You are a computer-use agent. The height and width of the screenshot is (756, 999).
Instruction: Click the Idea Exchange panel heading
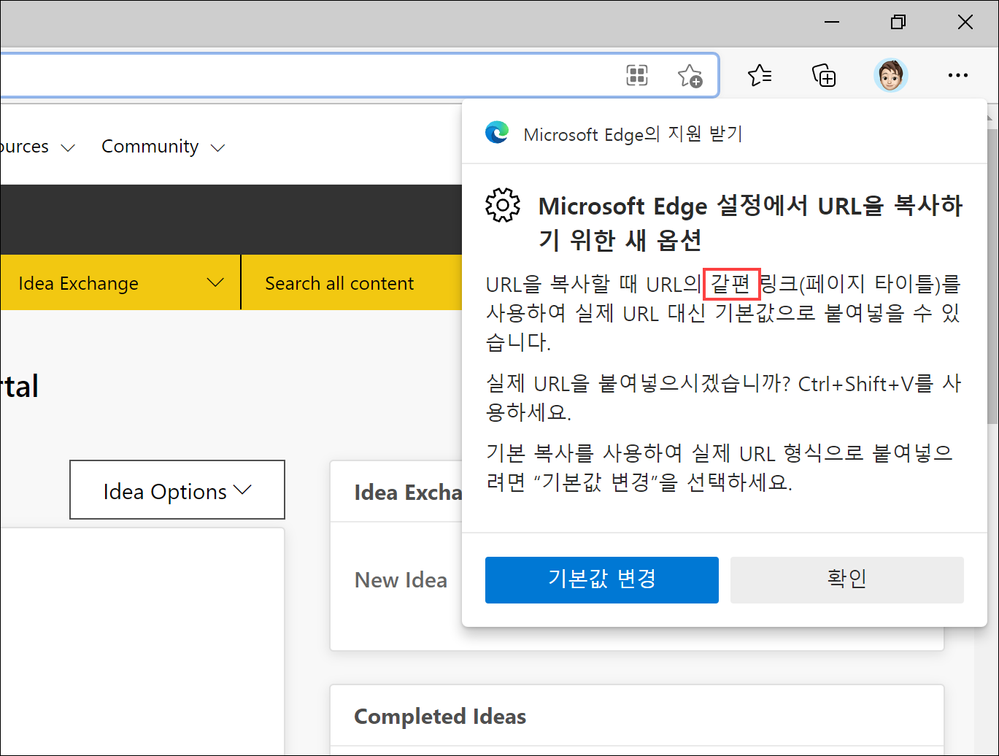pos(408,492)
